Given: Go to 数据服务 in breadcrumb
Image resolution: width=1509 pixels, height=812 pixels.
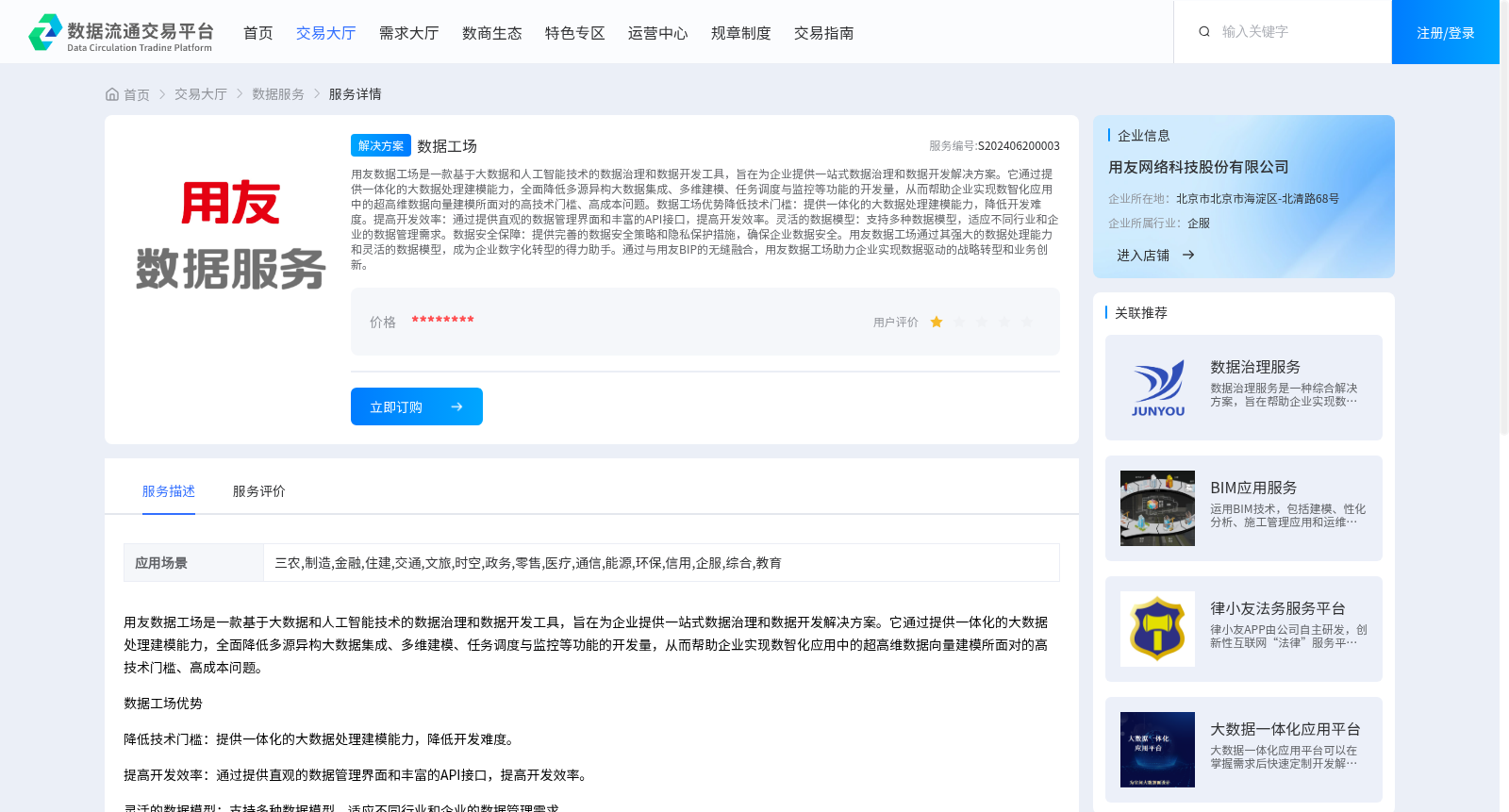Looking at the screenshot, I should [278, 94].
